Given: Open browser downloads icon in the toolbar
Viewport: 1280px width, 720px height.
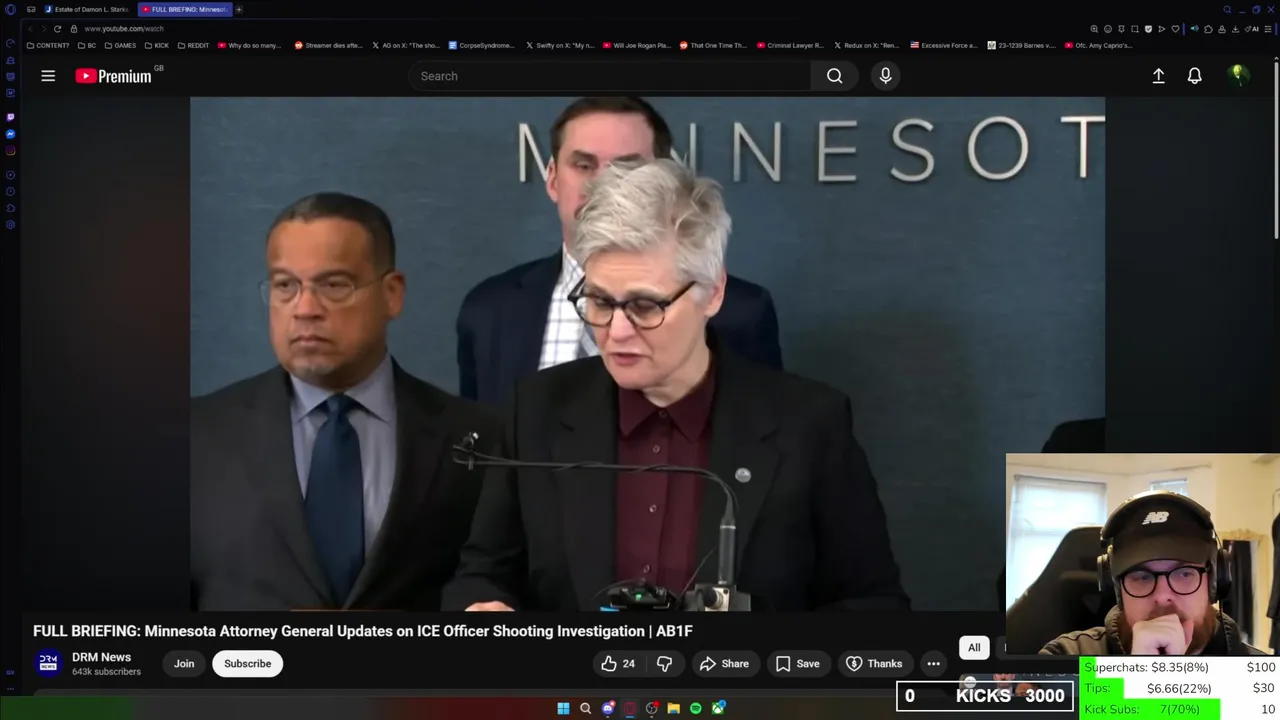Looking at the screenshot, I should pyautogui.click(x=1235, y=29).
